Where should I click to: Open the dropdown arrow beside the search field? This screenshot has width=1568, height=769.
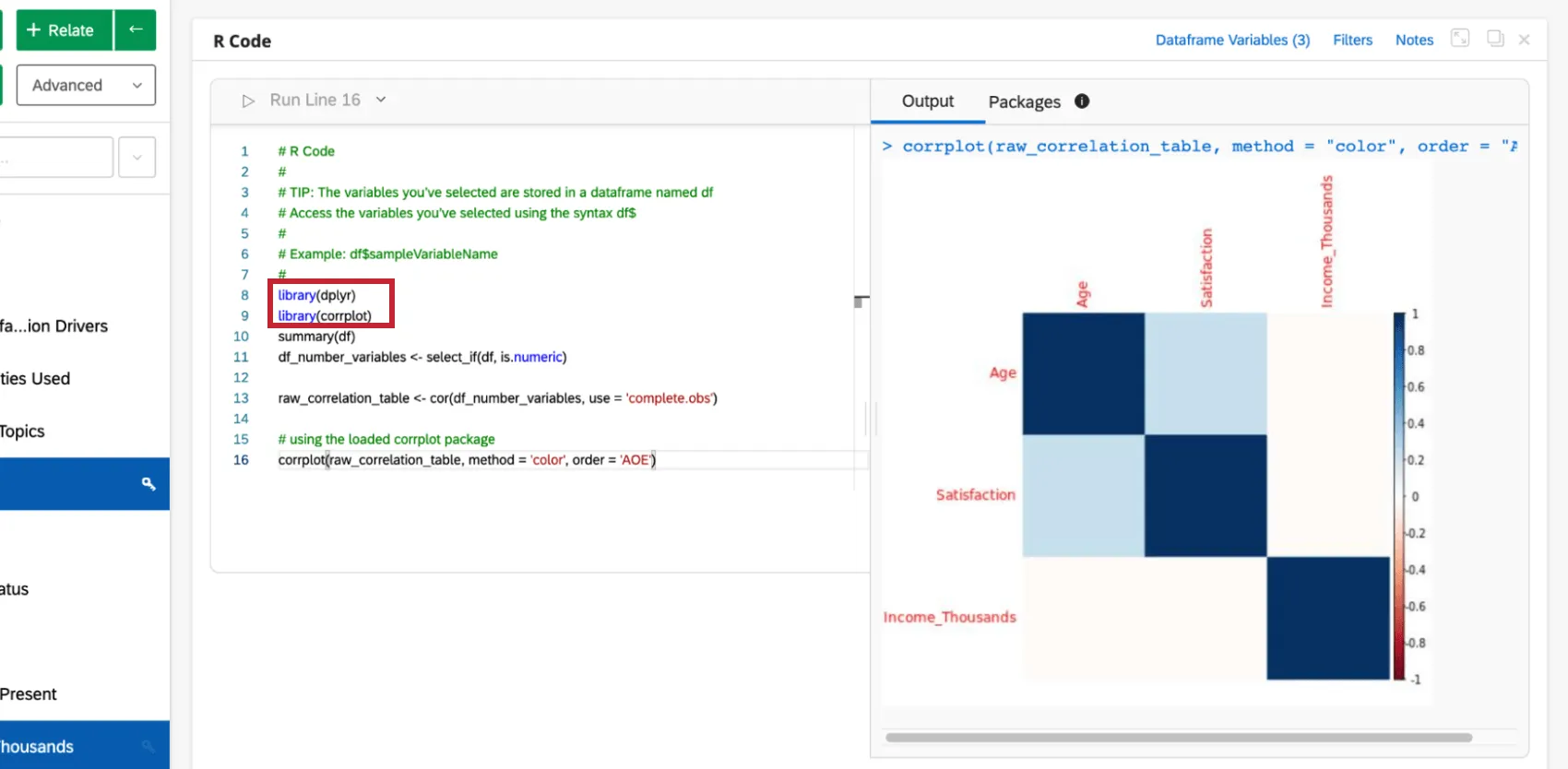(x=137, y=157)
